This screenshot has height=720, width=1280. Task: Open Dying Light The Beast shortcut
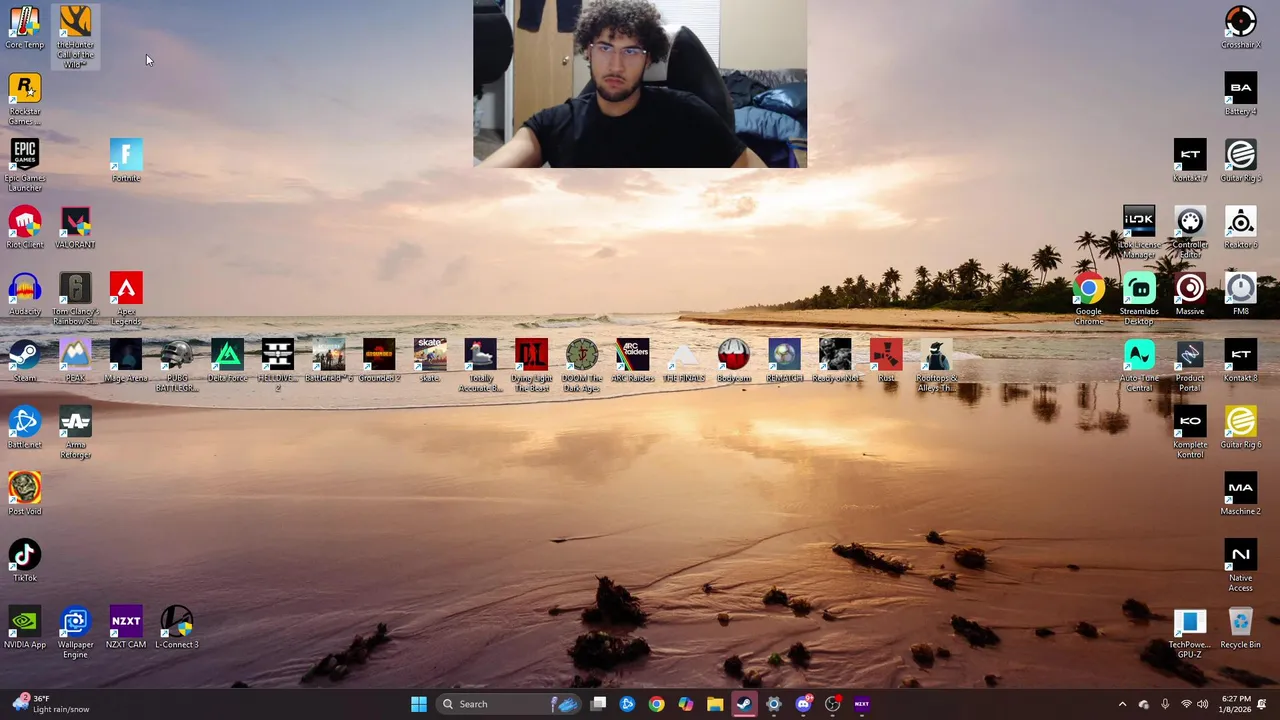click(x=531, y=366)
